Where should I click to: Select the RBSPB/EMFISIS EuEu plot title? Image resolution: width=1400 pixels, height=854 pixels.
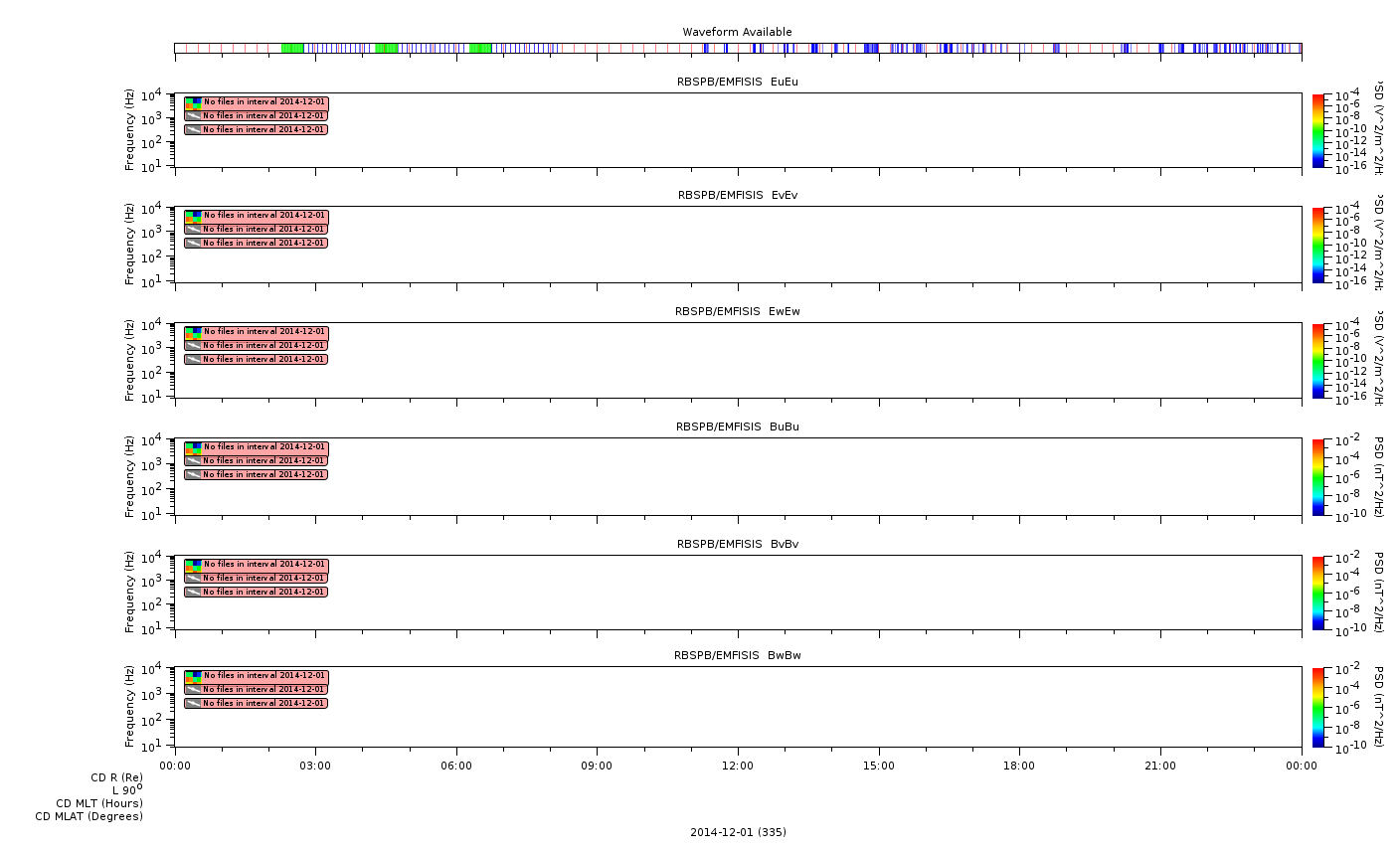pos(737,82)
